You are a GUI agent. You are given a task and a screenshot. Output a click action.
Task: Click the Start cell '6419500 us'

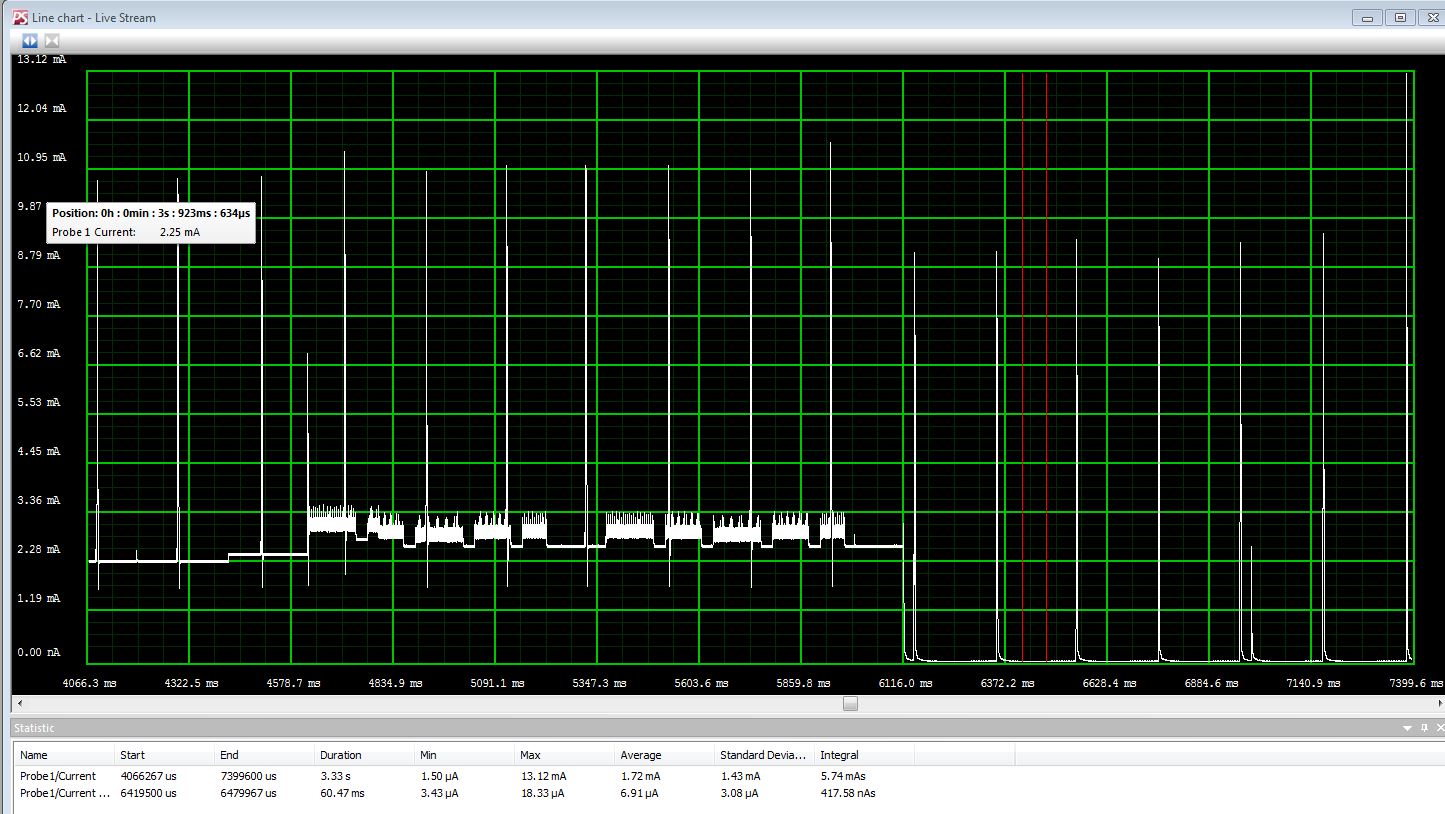click(x=148, y=793)
